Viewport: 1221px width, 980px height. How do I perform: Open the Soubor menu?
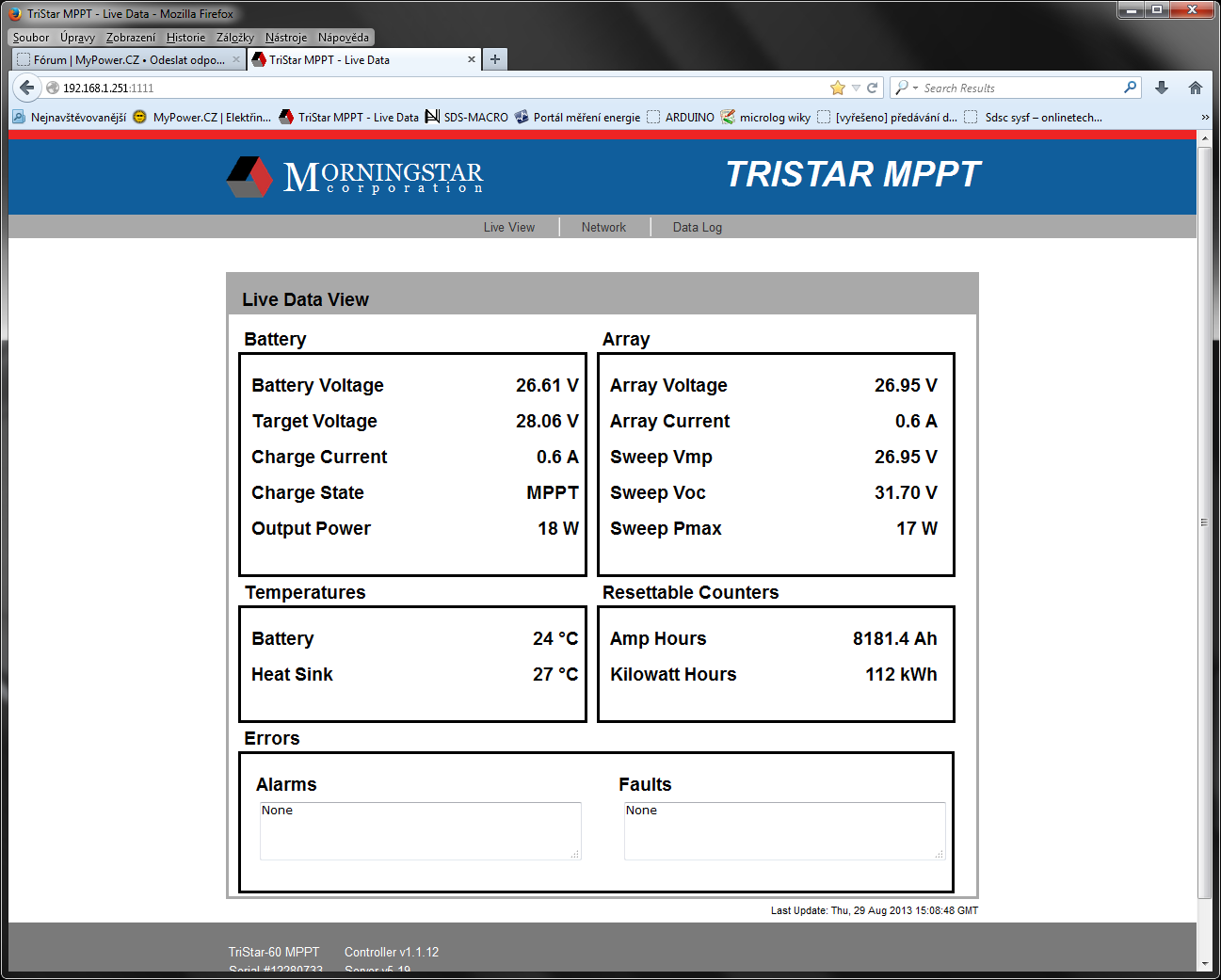pos(31,38)
